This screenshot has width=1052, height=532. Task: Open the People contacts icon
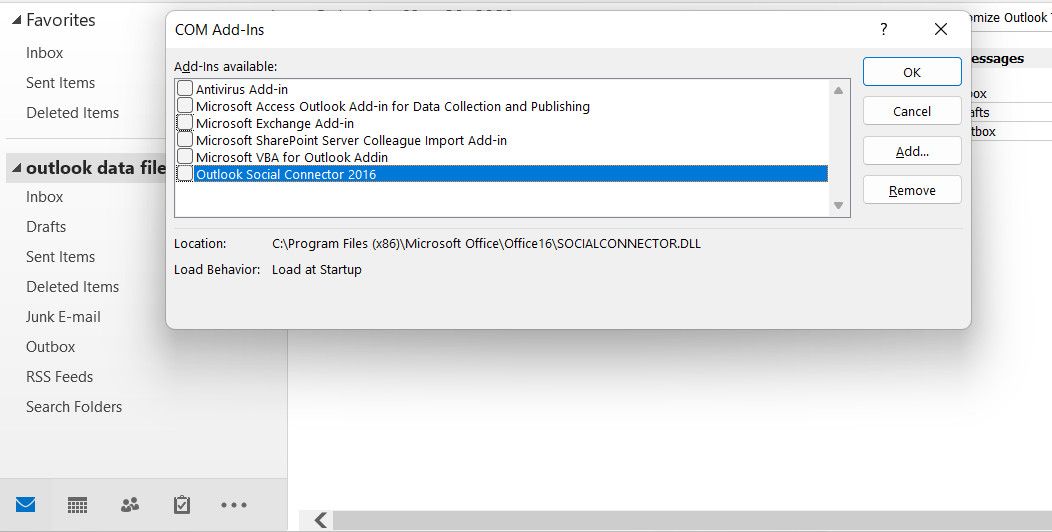coord(129,504)
